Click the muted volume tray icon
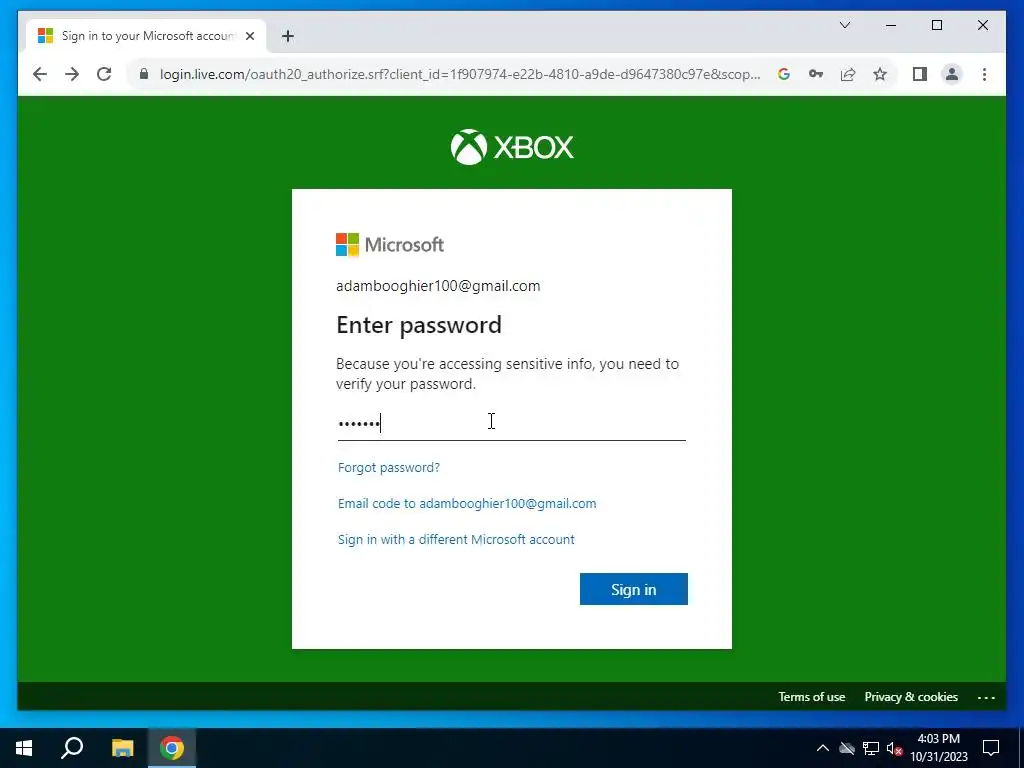The image size is (1024, 768). pos(895,748)
